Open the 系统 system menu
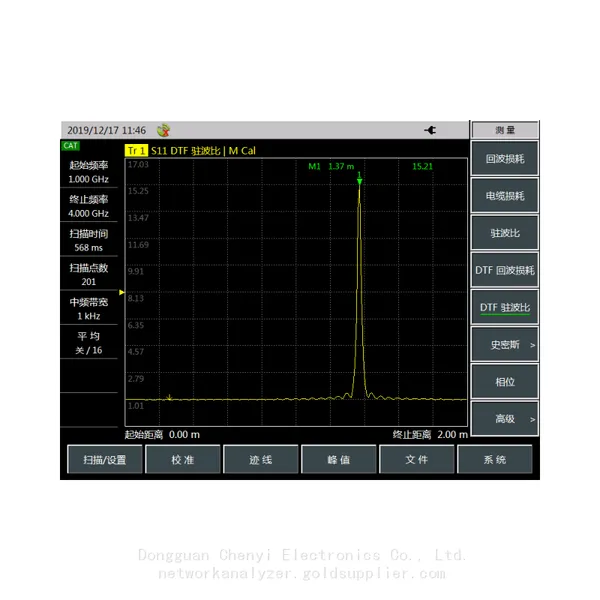The width and height of the screenshot is (600, 600). (x=495, y=459)
